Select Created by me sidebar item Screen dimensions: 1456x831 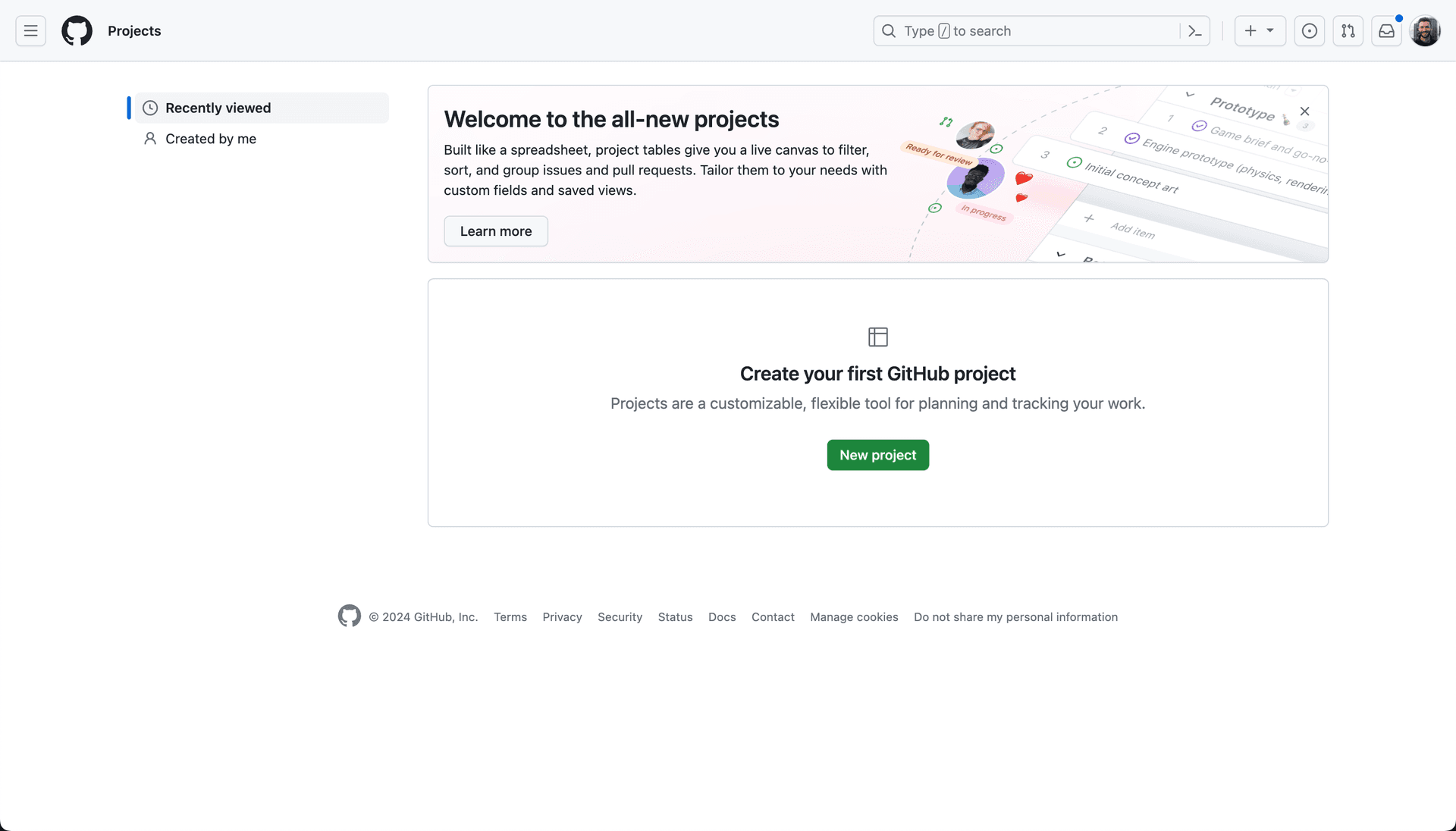pos(211,139)
